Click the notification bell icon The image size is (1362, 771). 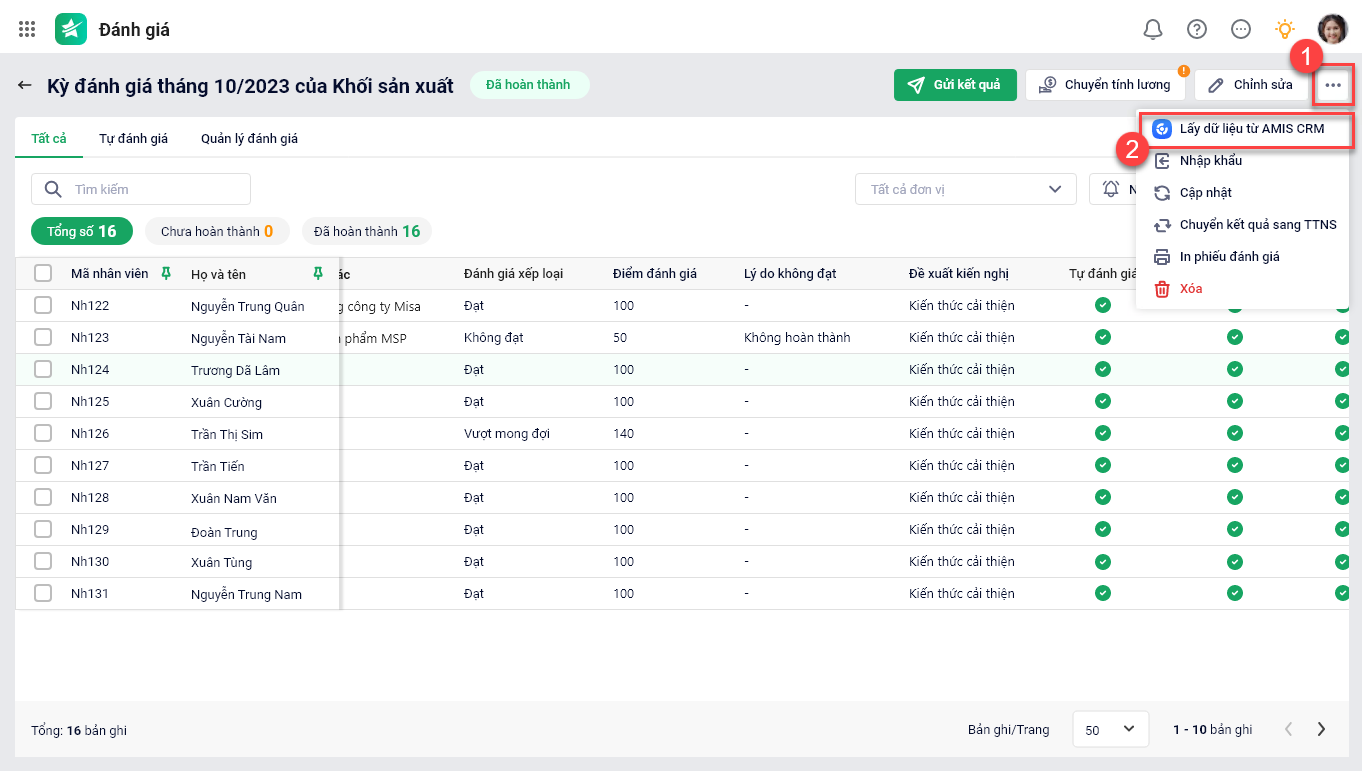(x=1153, y=29)
